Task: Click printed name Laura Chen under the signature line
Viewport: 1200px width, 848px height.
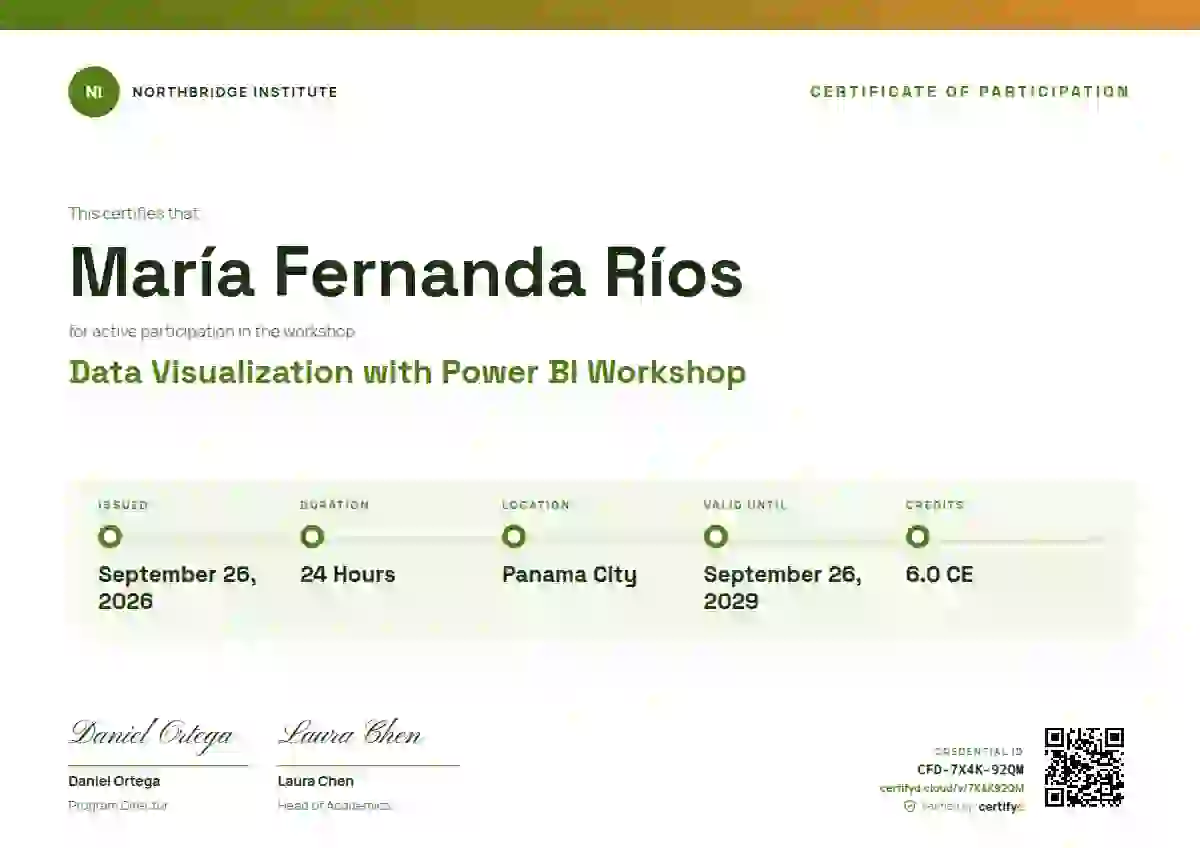Action: point(316,781)
